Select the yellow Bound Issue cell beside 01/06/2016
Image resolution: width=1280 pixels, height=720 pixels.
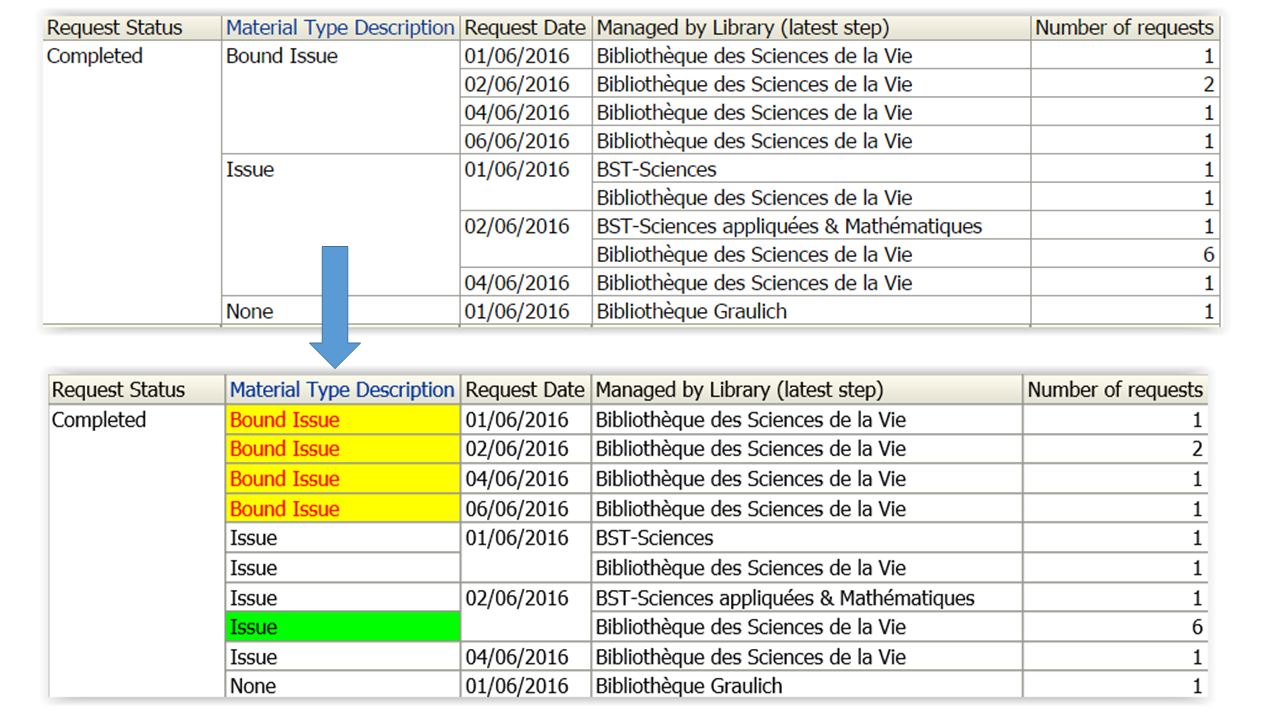(342, 420)
